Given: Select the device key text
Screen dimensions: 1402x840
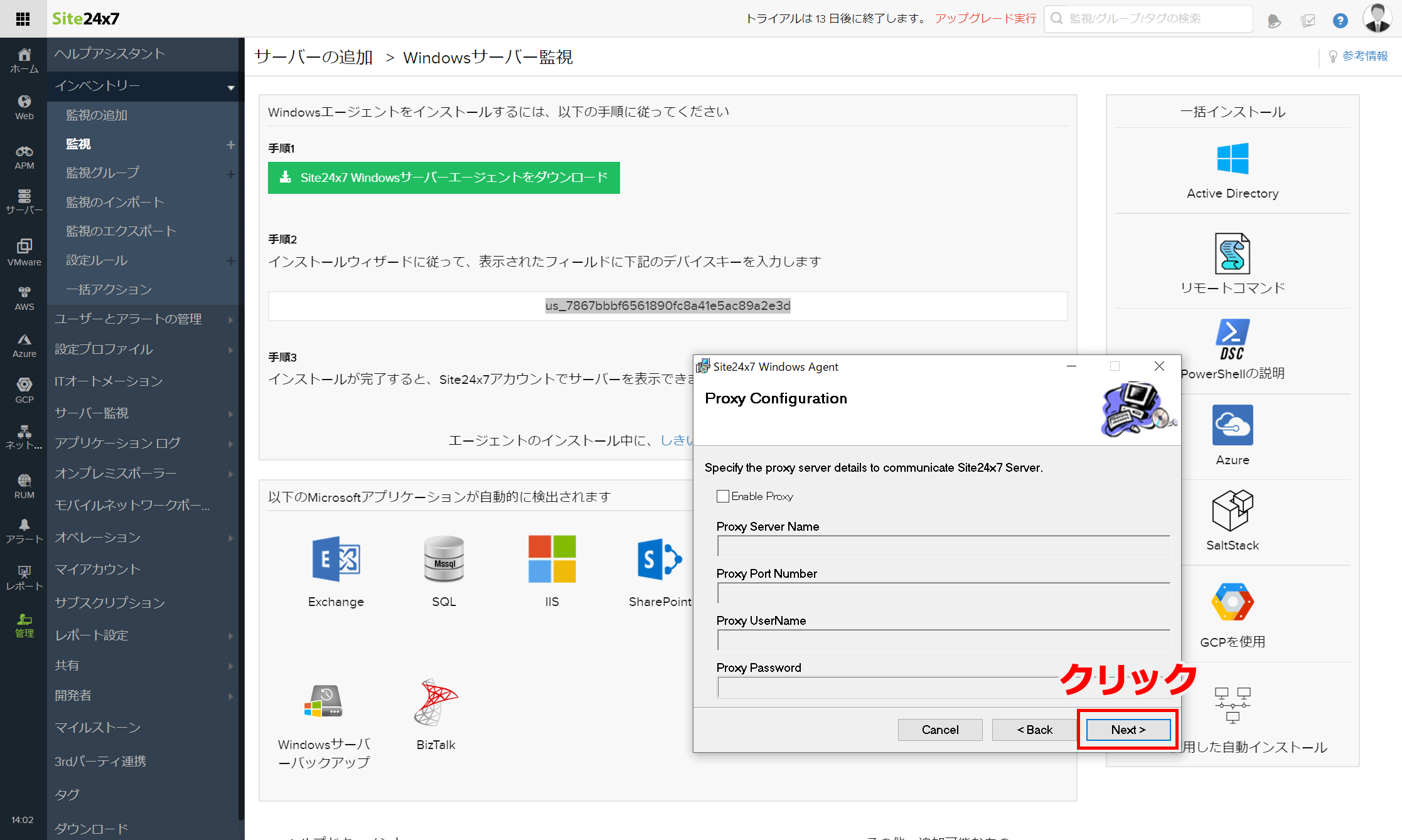Looking at the screenshot, I should click(668, 306).
